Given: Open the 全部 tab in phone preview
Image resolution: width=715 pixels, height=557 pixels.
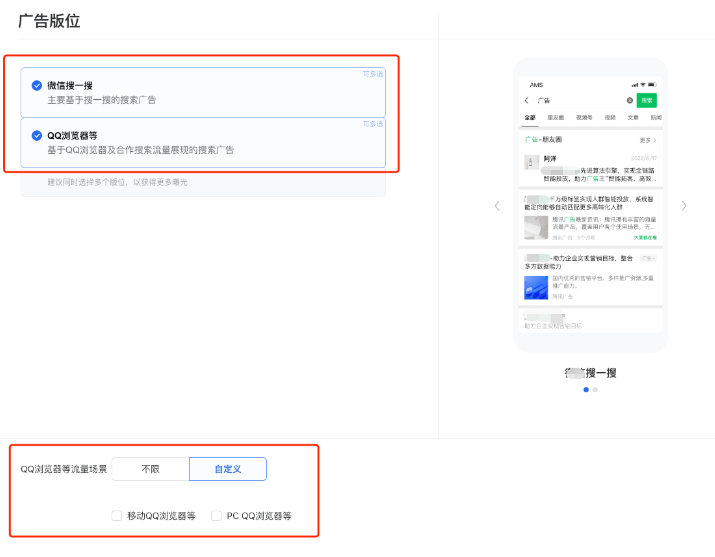Looking at the screenshot, I should click(530, 118).
